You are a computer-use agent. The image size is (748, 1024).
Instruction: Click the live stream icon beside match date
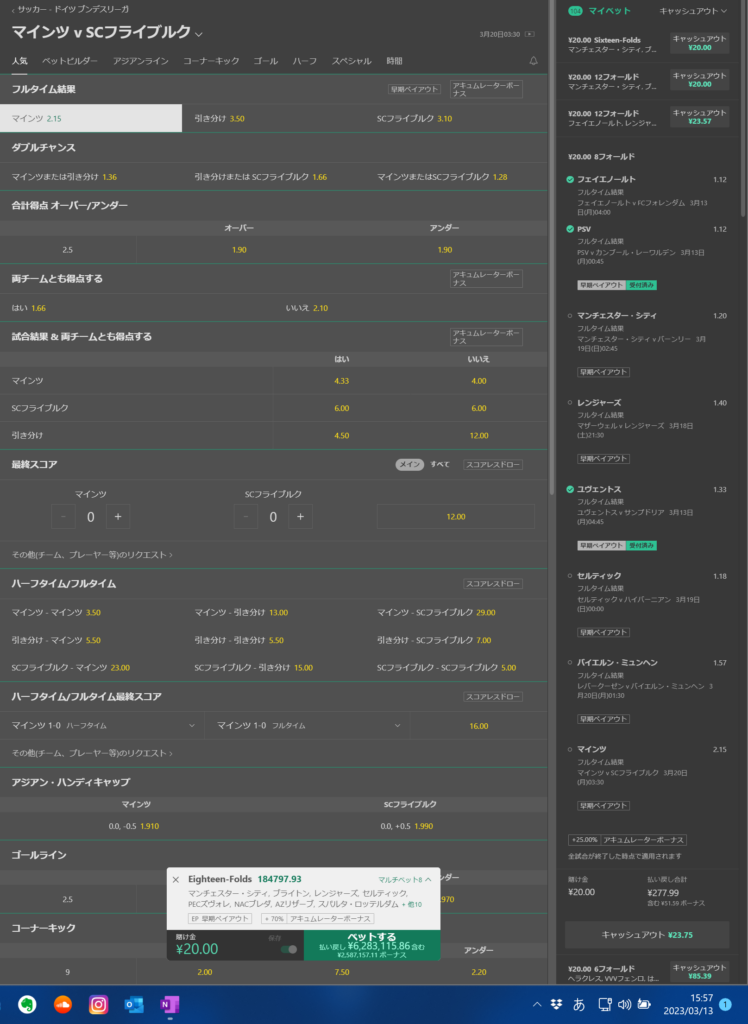530,34
